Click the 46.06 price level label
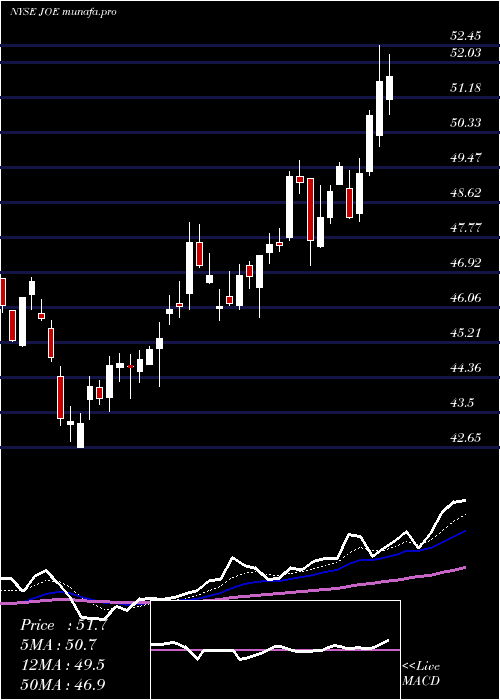500x700 pixels. point(466,297)
